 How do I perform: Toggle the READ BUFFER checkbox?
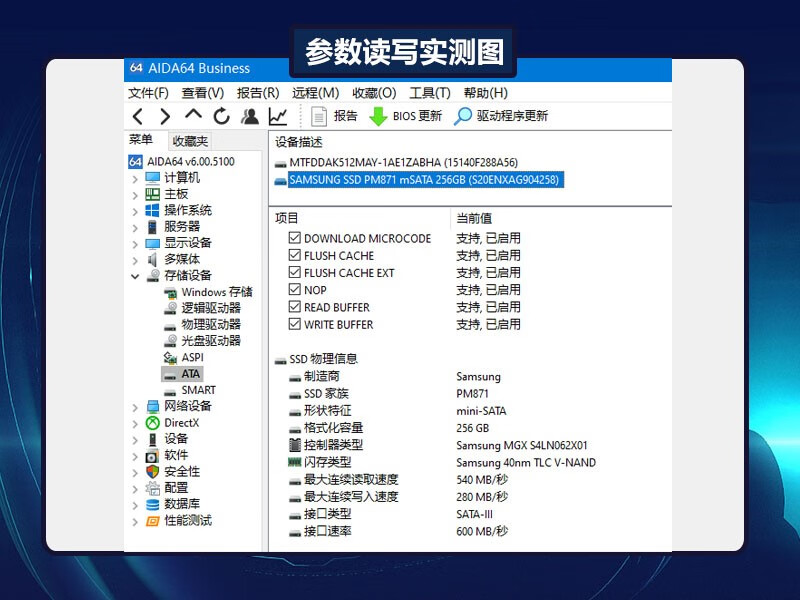pyautogui.click(x=294, y=307)
